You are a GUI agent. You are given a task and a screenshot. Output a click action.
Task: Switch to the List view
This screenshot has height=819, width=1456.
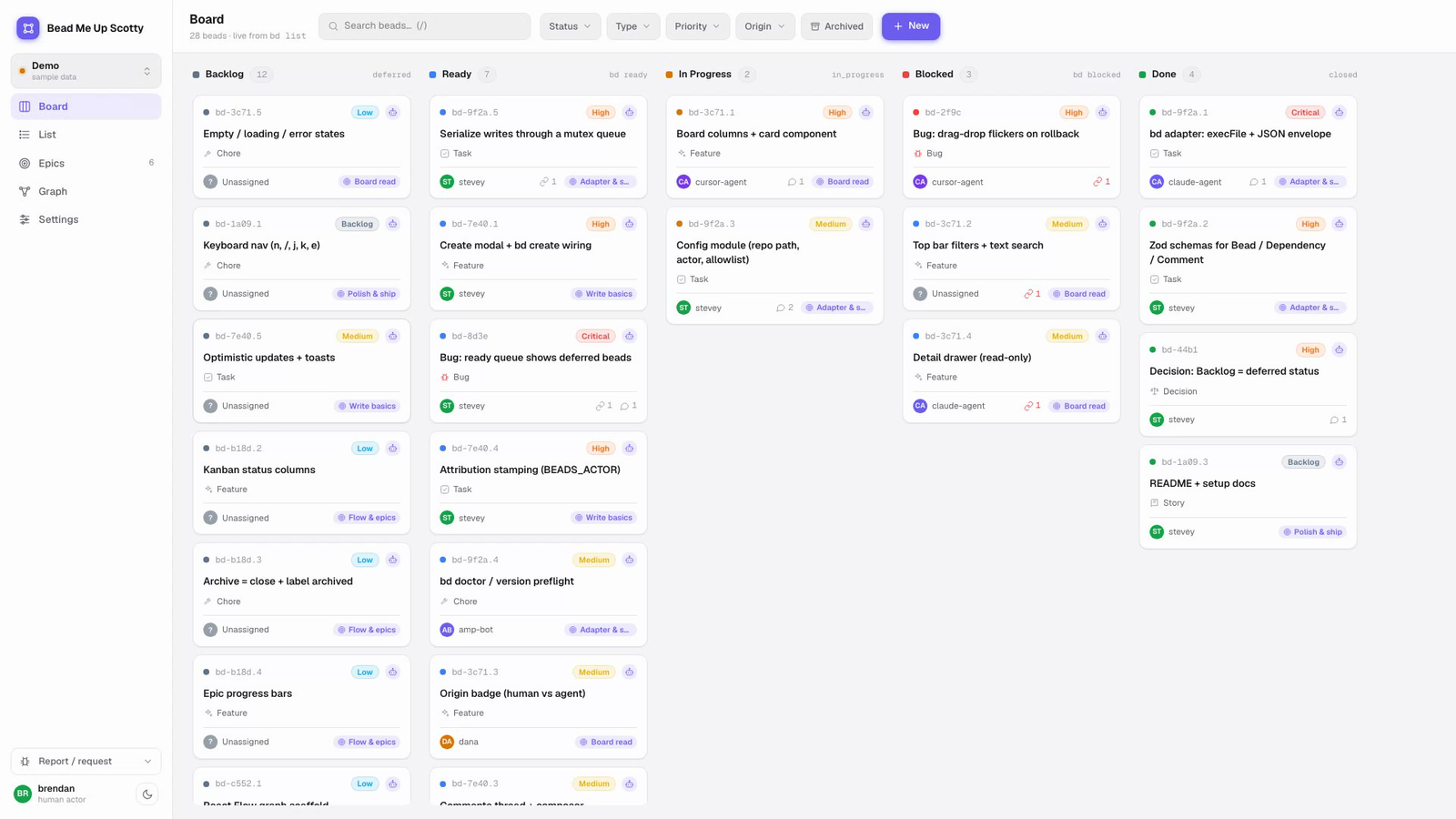coord(86,135)
